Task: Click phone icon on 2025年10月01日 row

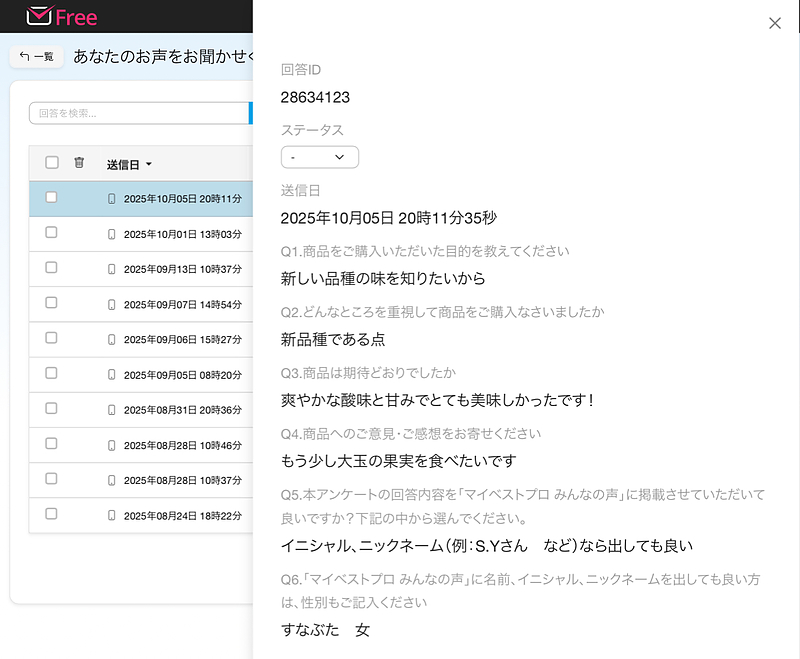Action: [x=112, y=234]
